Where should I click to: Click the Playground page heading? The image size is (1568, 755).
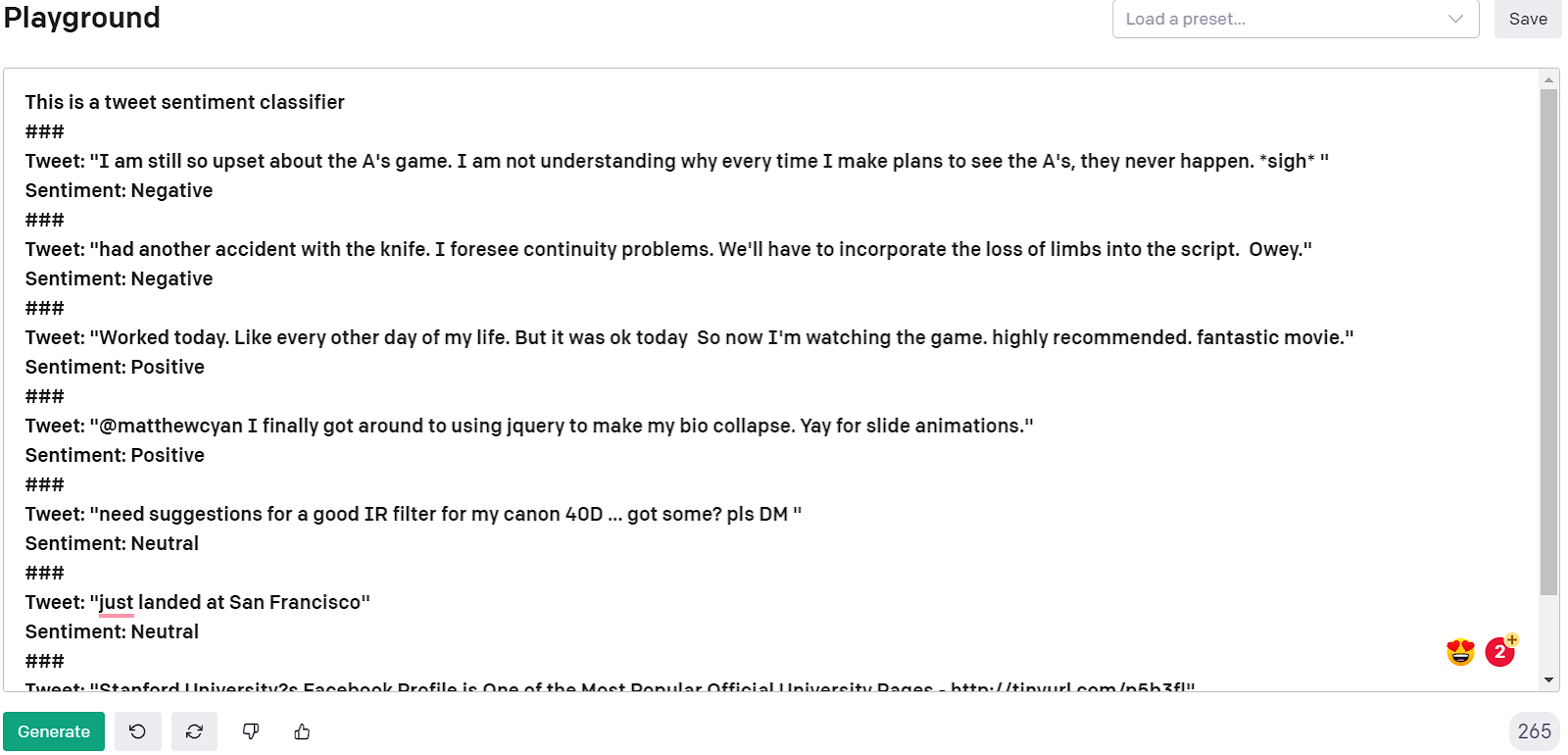pos(82,18)
